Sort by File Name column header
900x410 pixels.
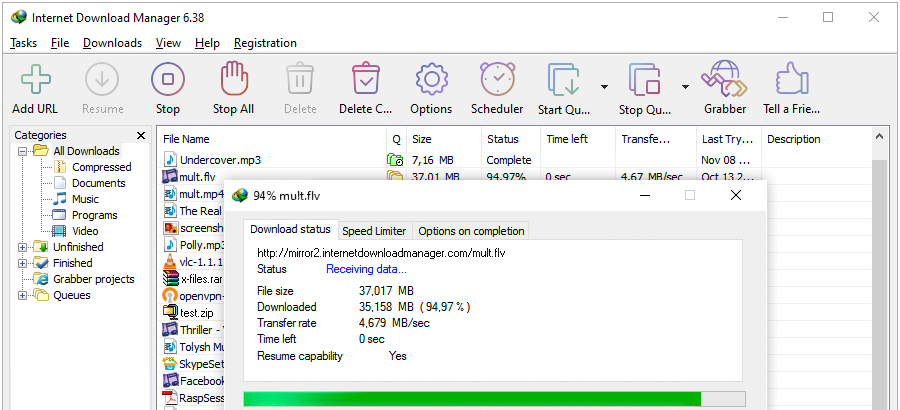point(272,139)
